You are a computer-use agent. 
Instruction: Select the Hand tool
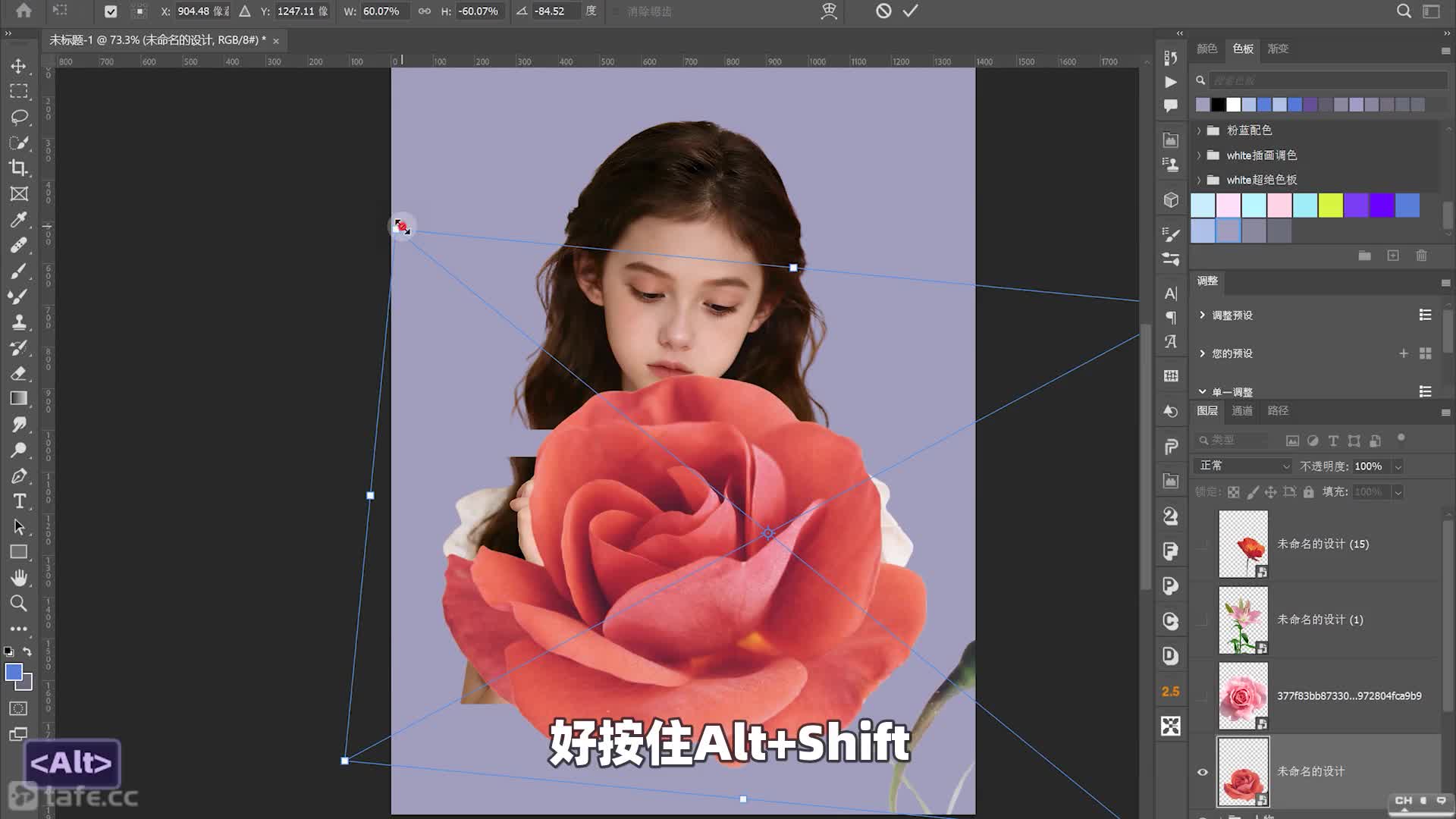(19, 578)
